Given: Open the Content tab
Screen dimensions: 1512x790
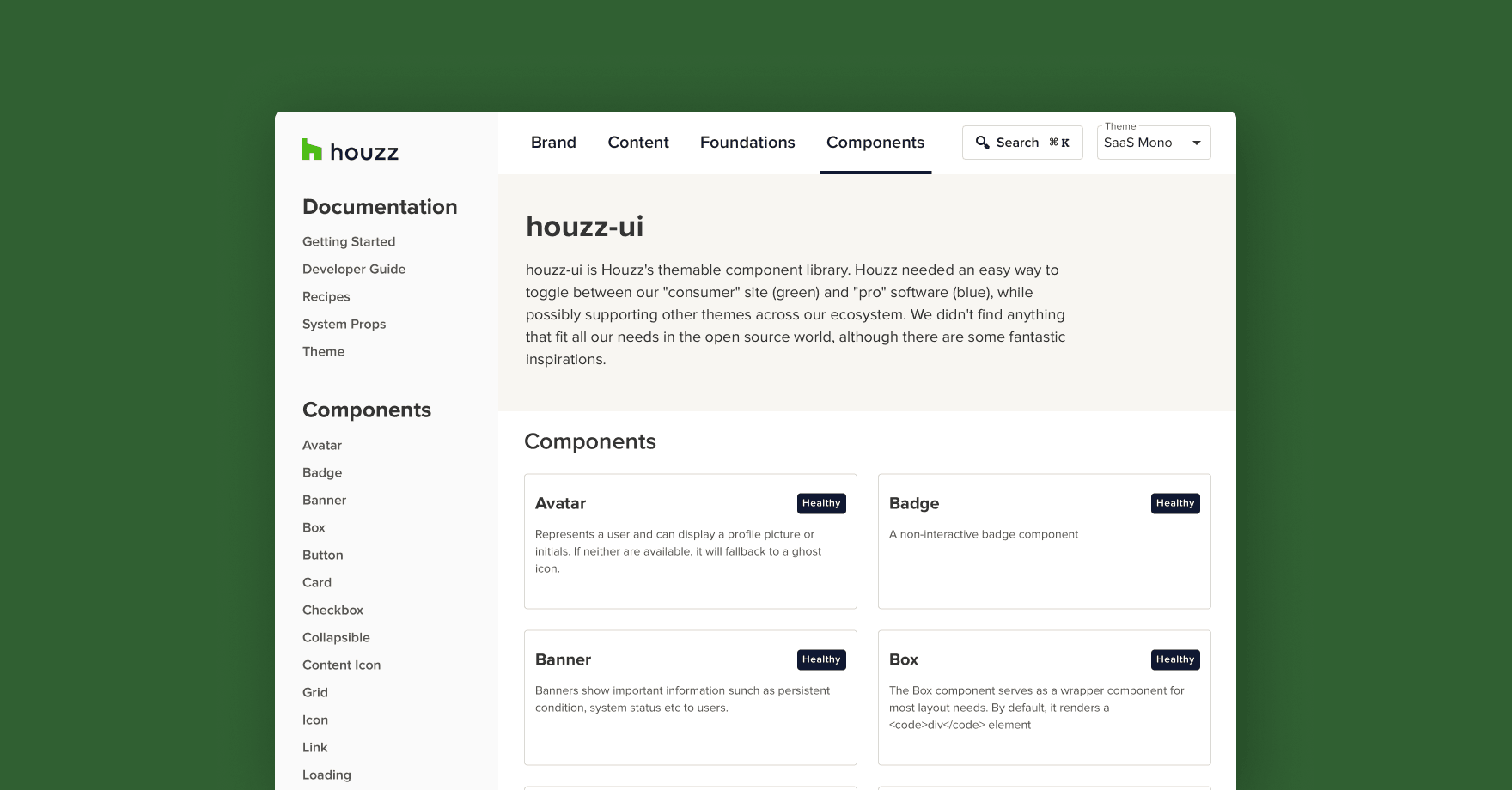Looking at the screenshot, I should [638, 143].
